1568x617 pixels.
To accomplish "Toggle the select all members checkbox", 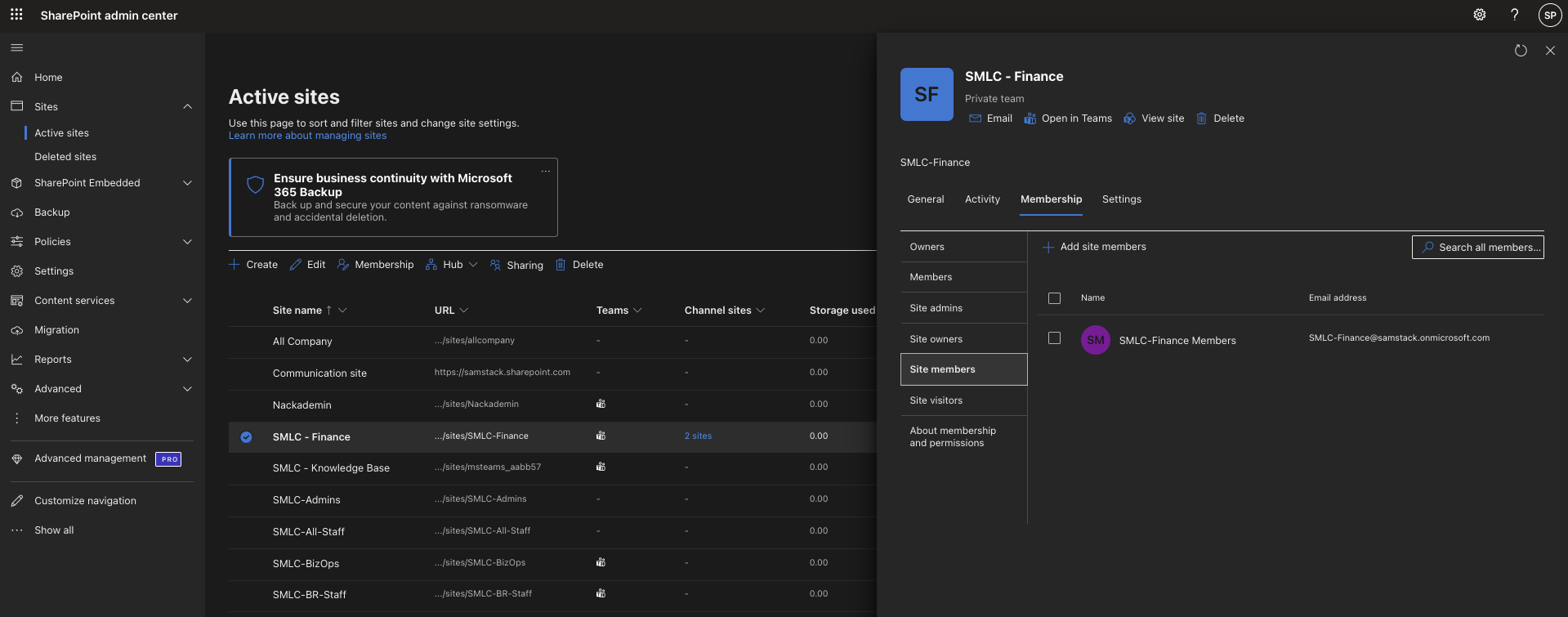I will click(x=1054, y=298).
